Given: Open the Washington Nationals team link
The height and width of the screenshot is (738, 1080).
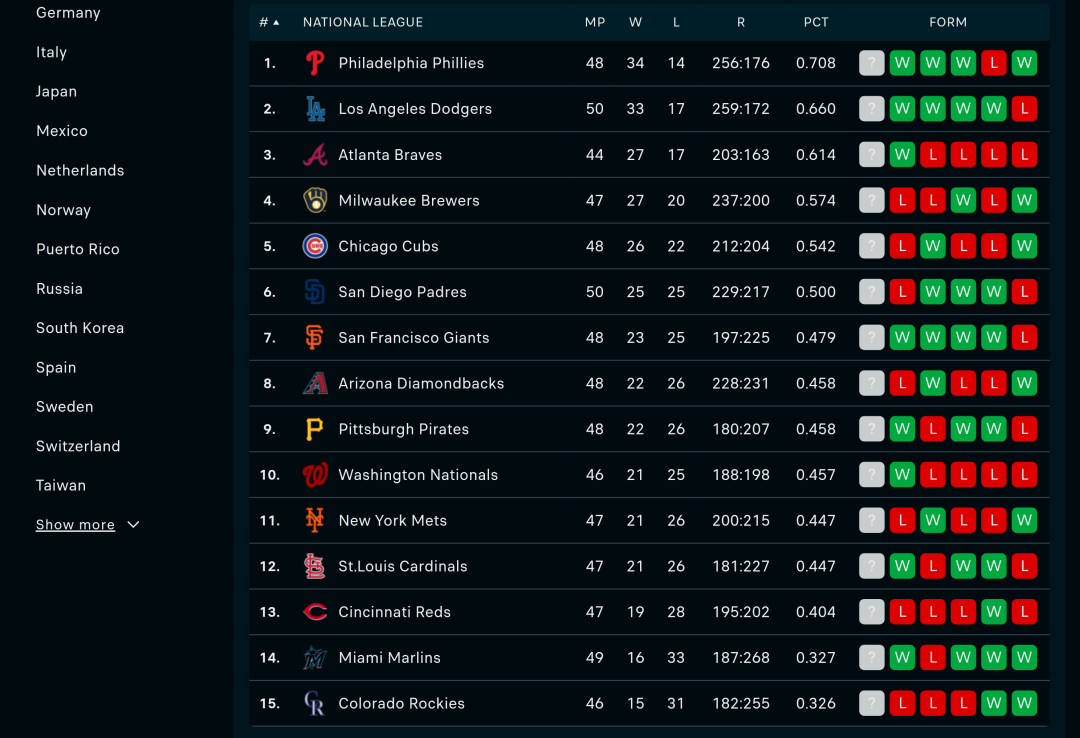Looking at the screenshot, I should click(x=418, y=475).
